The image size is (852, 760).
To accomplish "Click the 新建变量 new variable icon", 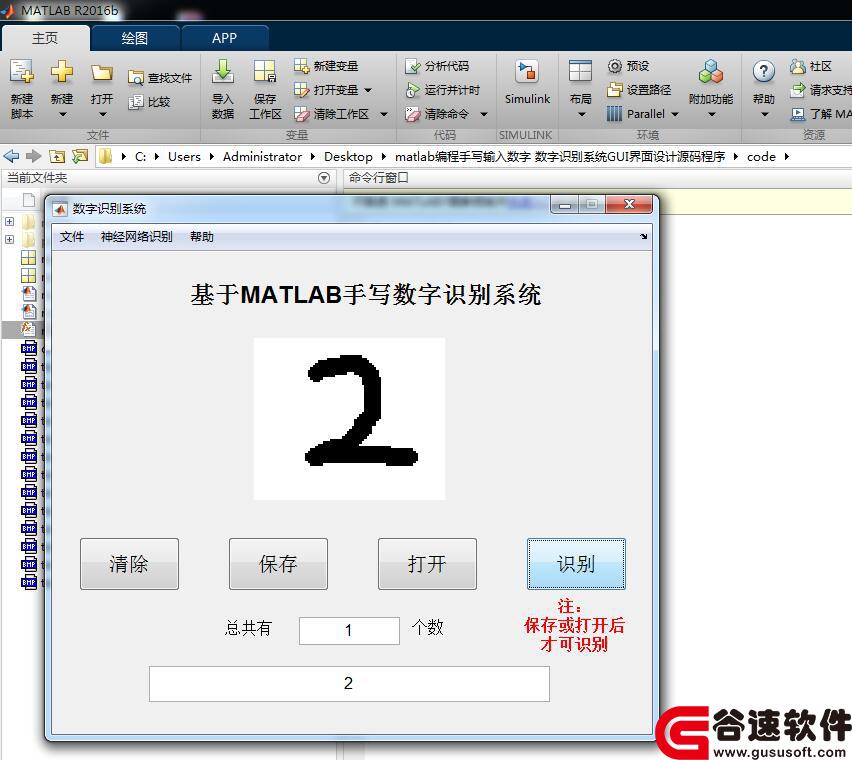I will pos(301,66).
